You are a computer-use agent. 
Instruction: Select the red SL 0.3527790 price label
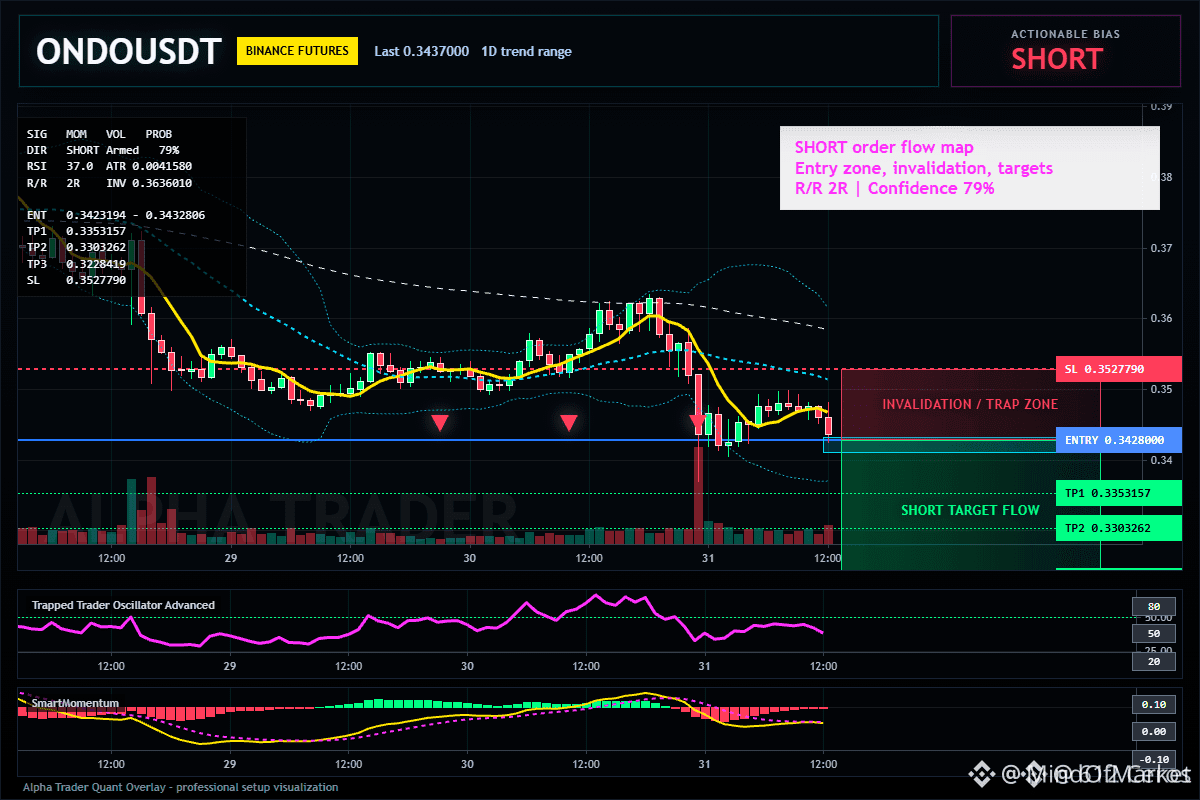click(1118, 369)
